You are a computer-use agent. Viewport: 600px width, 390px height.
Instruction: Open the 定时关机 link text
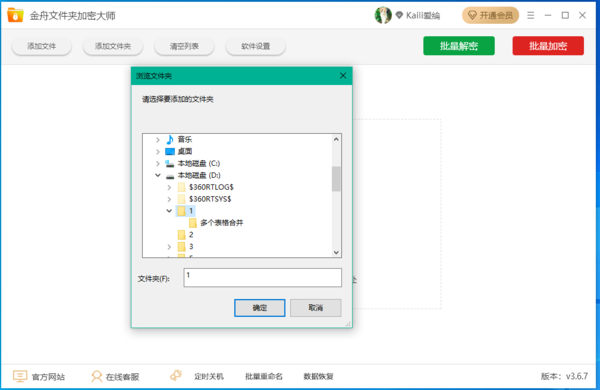(209, 376)
